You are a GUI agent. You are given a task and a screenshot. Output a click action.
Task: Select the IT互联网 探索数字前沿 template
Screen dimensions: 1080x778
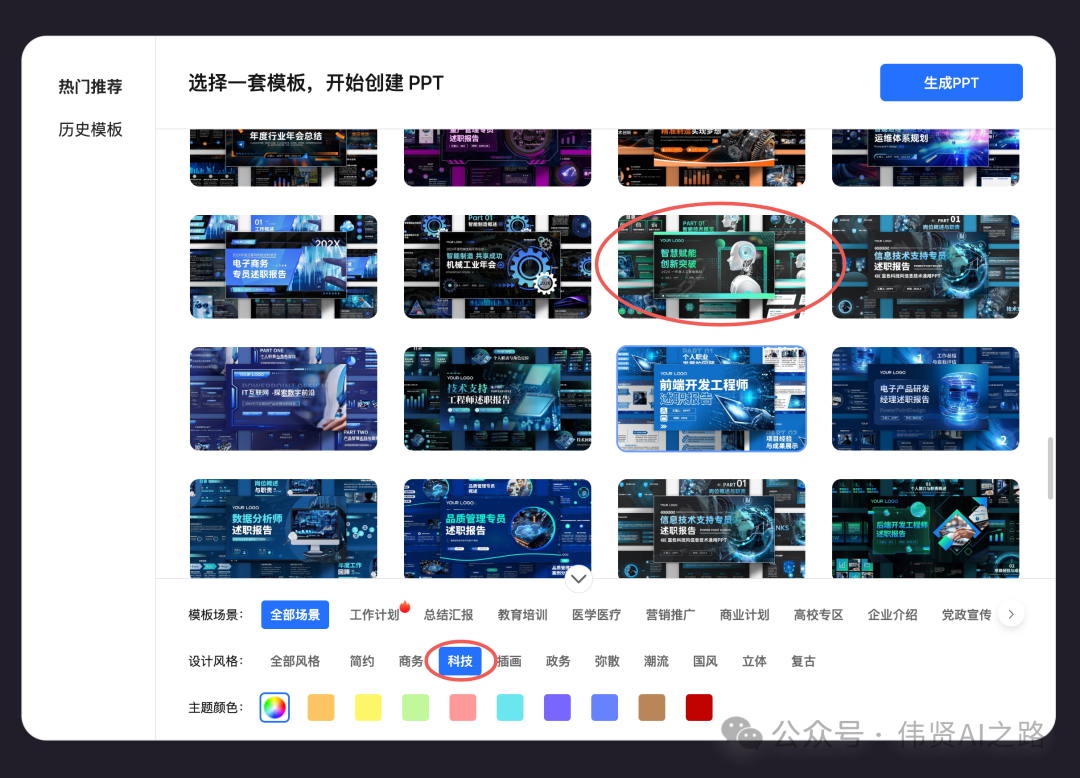point(284,399)
